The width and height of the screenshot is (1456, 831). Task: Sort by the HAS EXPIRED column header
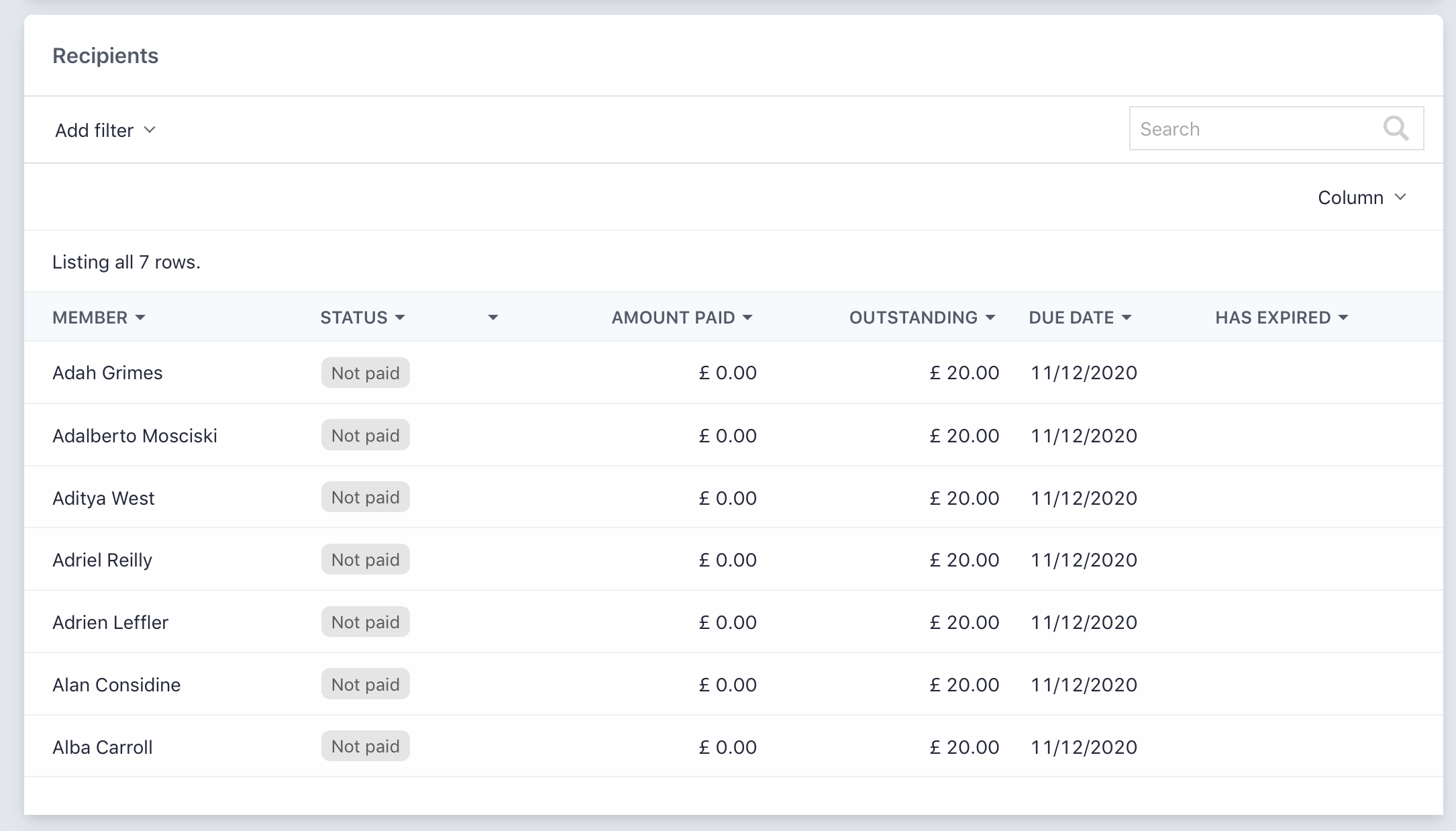point(1282,317)
